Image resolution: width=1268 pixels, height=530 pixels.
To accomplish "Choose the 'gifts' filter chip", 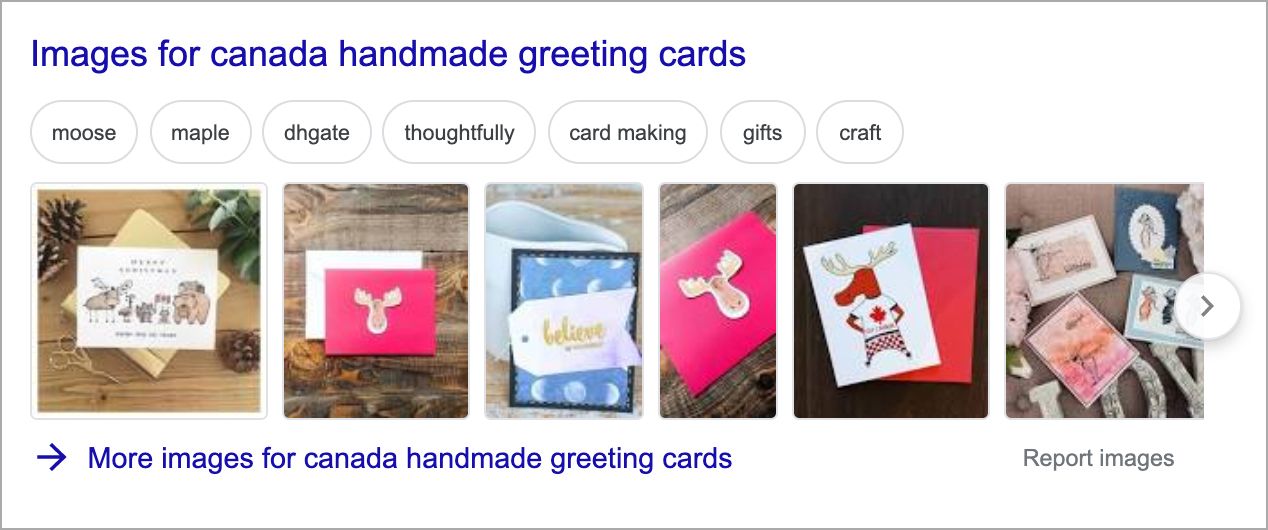I will (x=762, y=132).
